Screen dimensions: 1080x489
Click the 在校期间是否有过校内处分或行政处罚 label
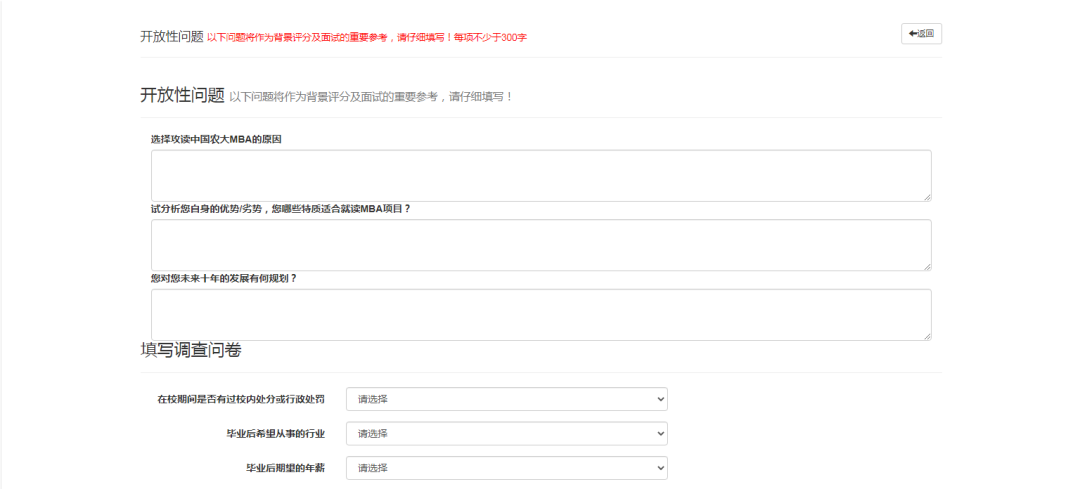click(241, 399)
